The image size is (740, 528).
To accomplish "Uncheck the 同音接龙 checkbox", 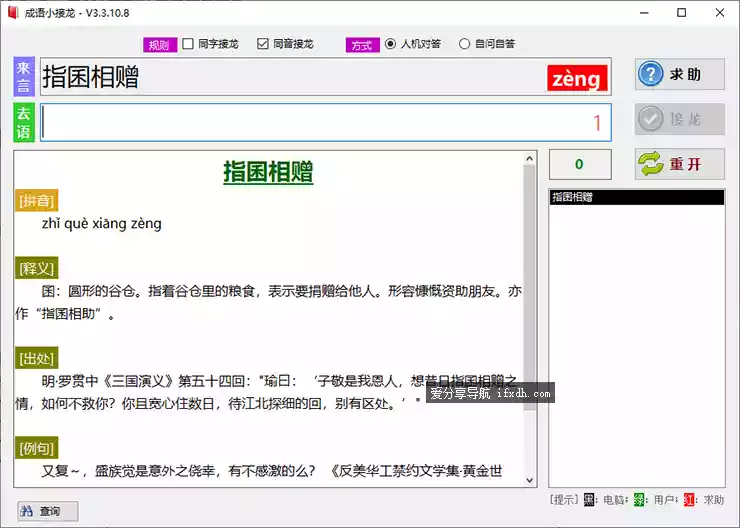I will pos(263,44).
